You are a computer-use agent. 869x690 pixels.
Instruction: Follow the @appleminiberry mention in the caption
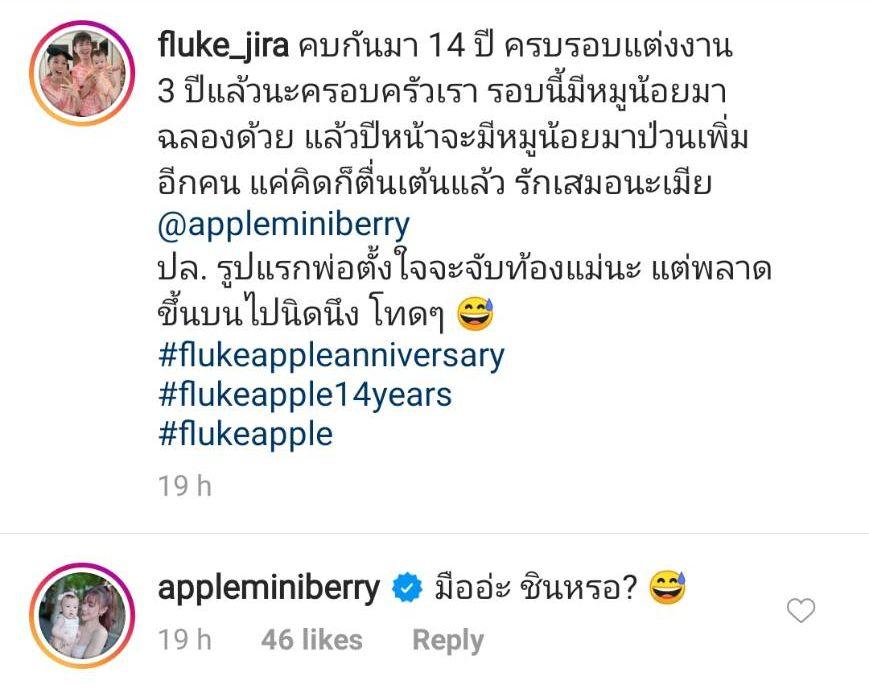click(x=284, y=224)
